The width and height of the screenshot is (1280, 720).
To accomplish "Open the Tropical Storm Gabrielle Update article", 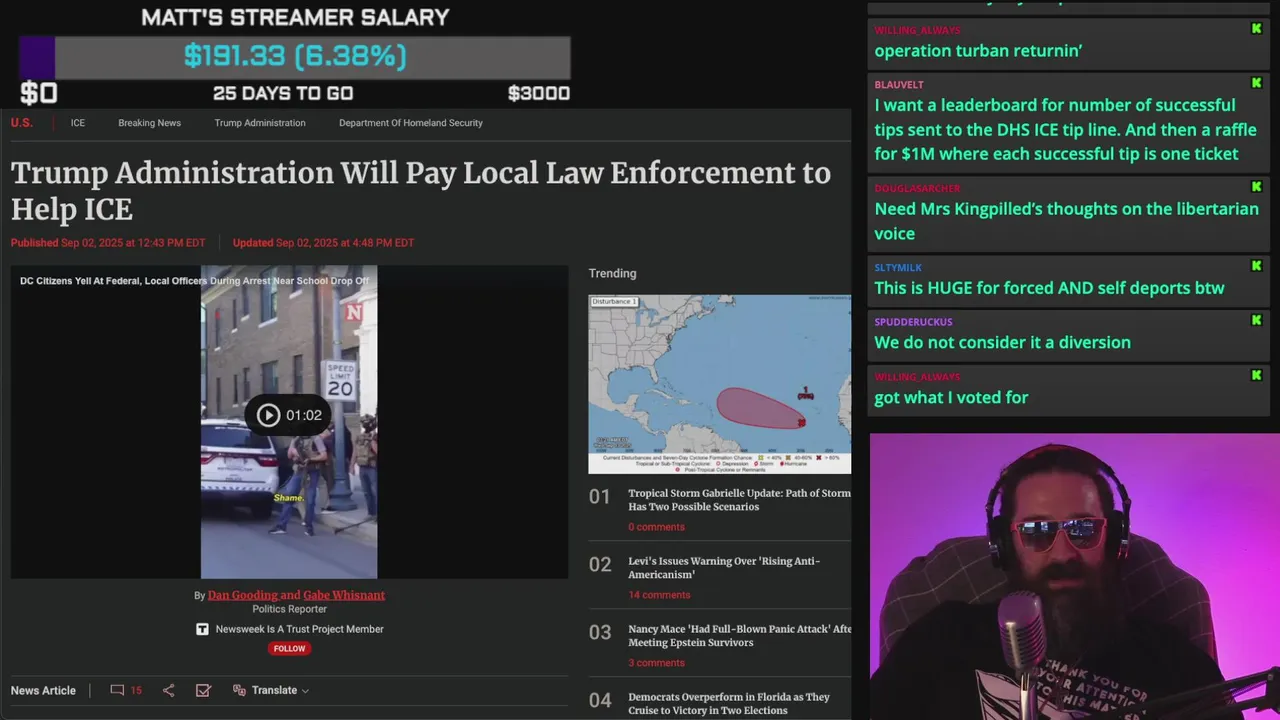I will coord(739,500).
